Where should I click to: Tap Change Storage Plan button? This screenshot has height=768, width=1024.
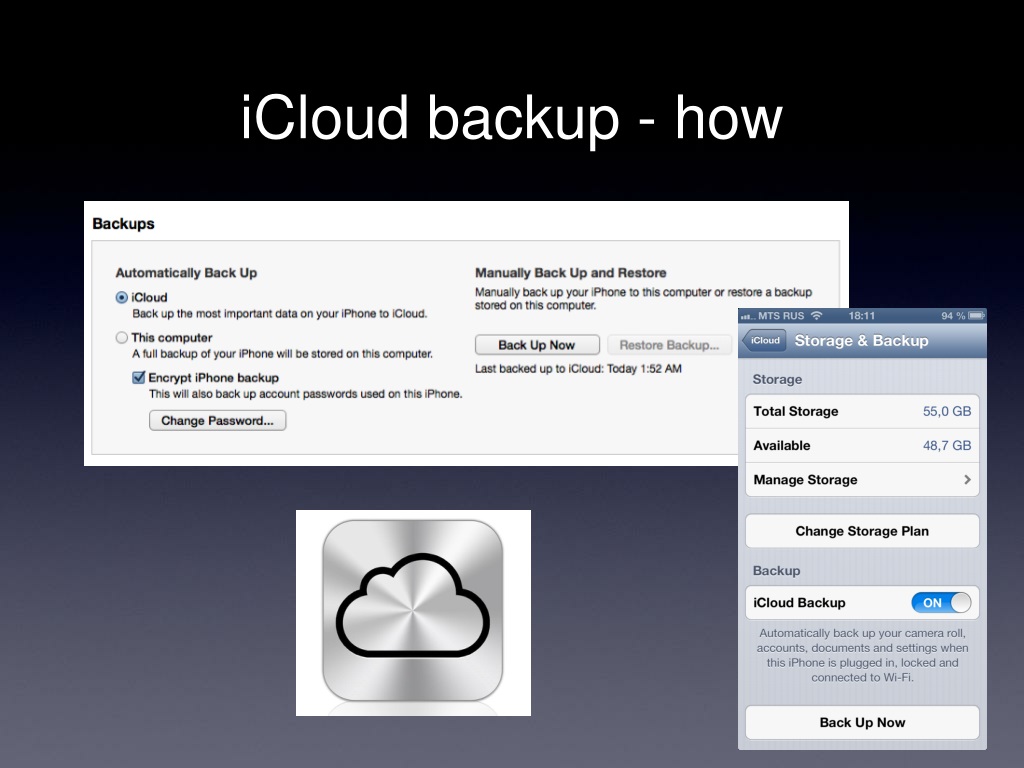862,531
